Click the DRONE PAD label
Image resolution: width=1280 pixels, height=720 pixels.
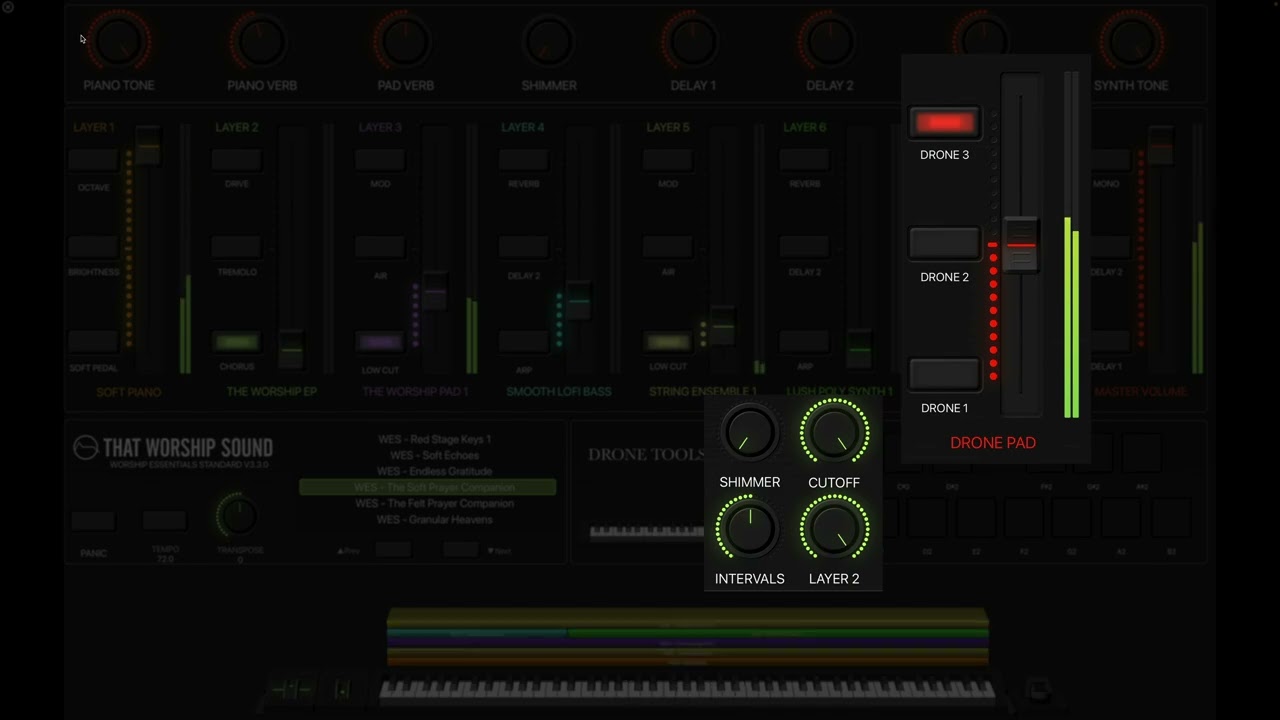coord(993,443)
